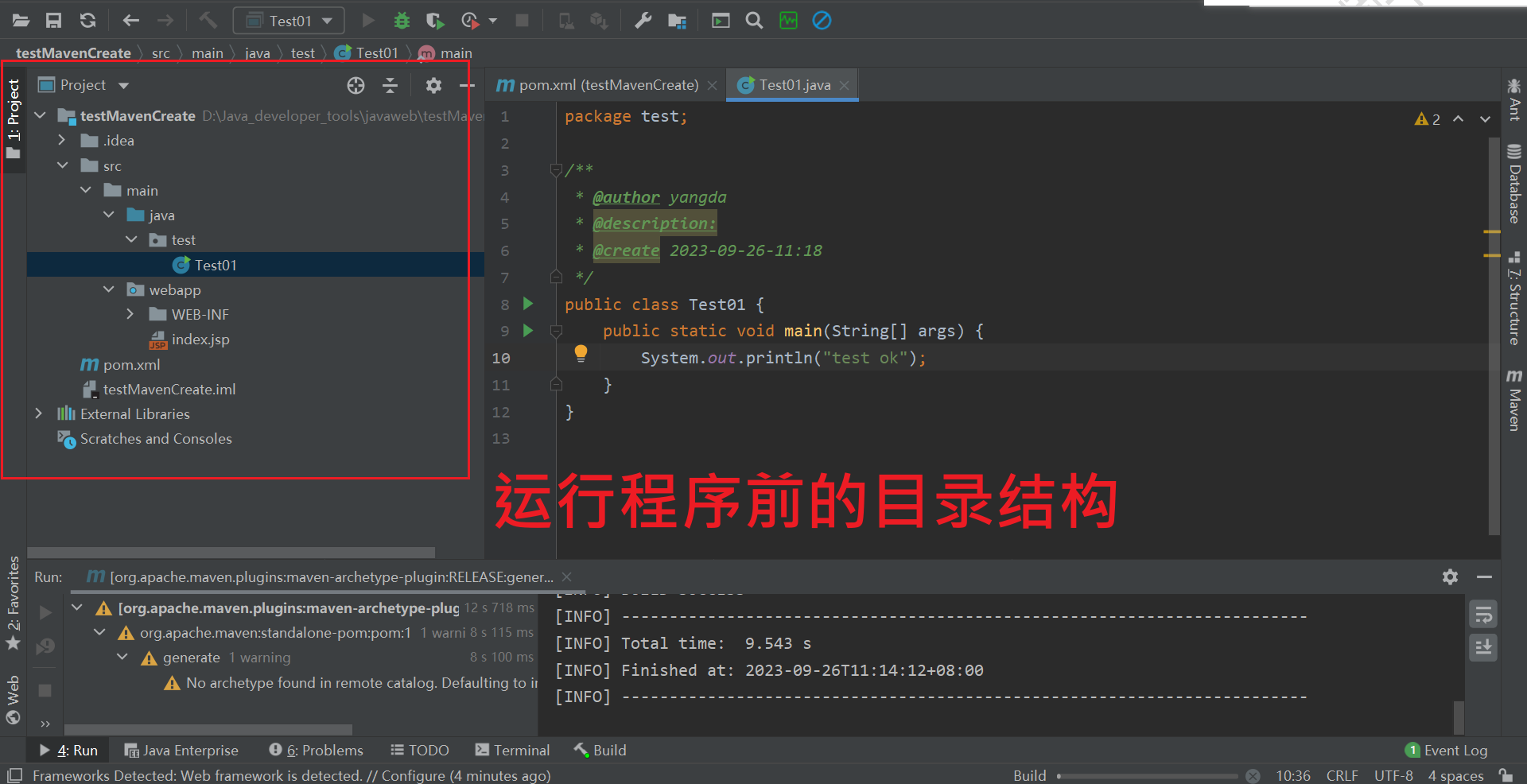This screenshot has height=784, width=1527.
Task: Navigate back with the left arrow icon
Action: pyautogui.click(x=130, y=21)
